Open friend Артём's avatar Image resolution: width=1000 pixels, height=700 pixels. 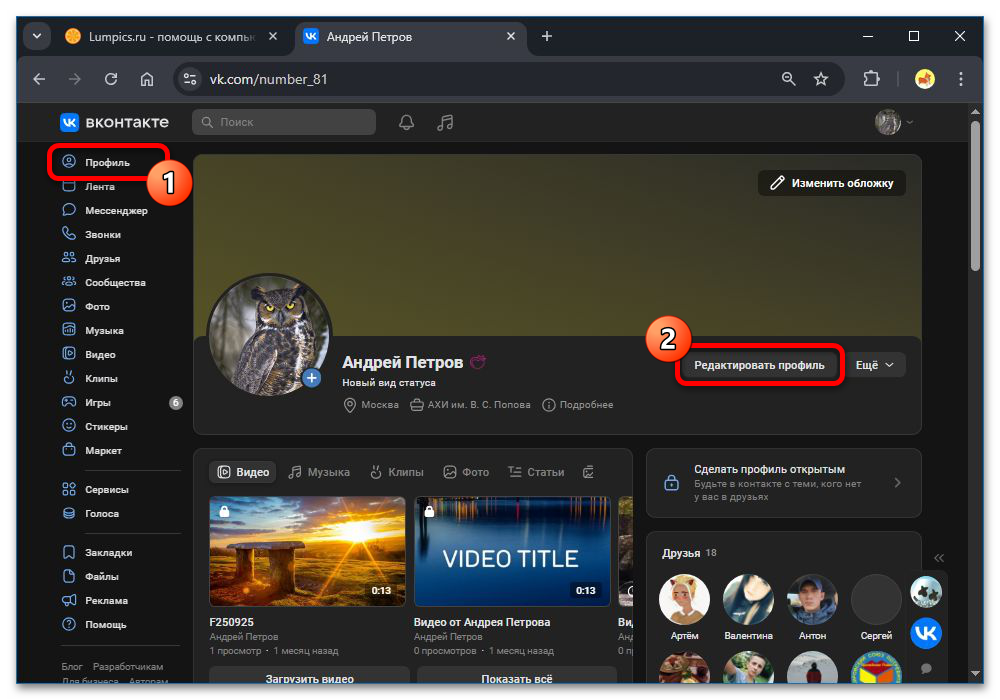pyautogui.click(x=684, y=599)
